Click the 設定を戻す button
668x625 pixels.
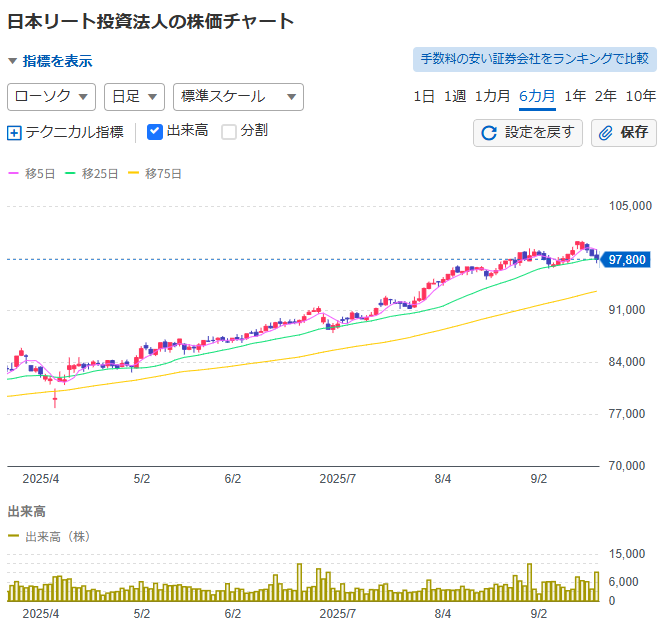pyautogui.click(x=528, y=133)
